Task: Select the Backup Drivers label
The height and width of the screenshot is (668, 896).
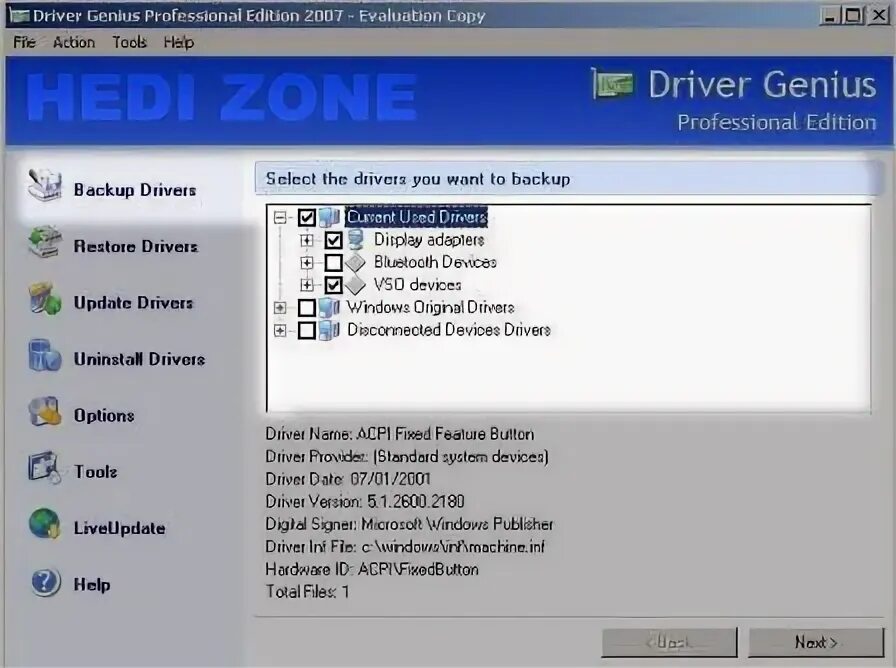Action: click(135, 190)
